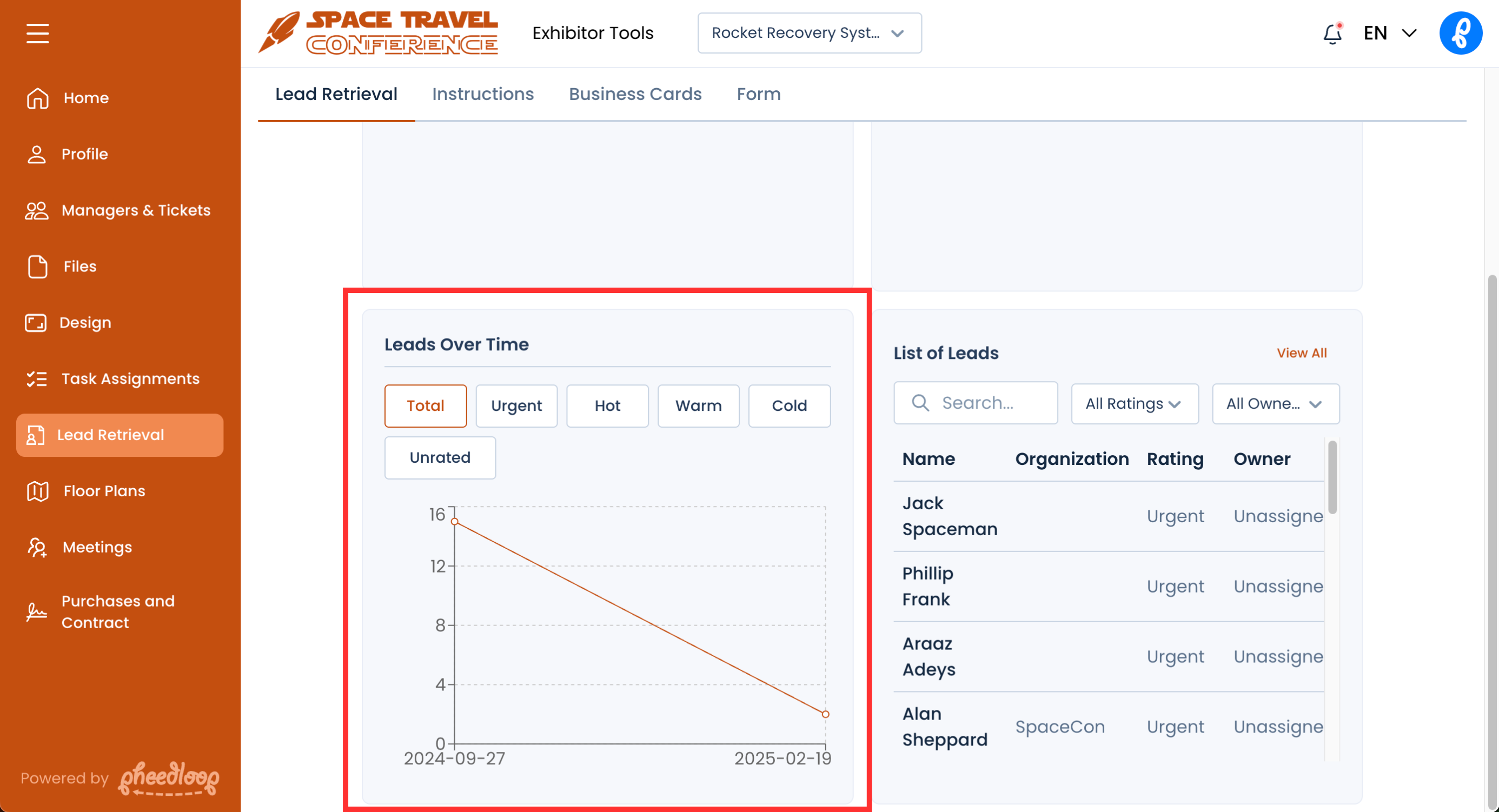The image size is (1499, 812).
Task: Open the hamburger menu icon
Action: [x=38, y=33]
